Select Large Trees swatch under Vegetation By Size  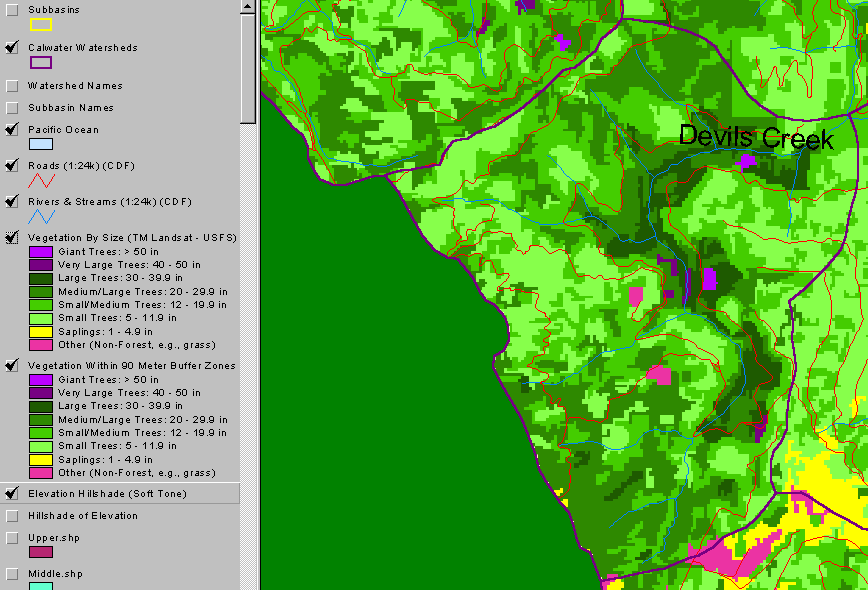point(41,278)
